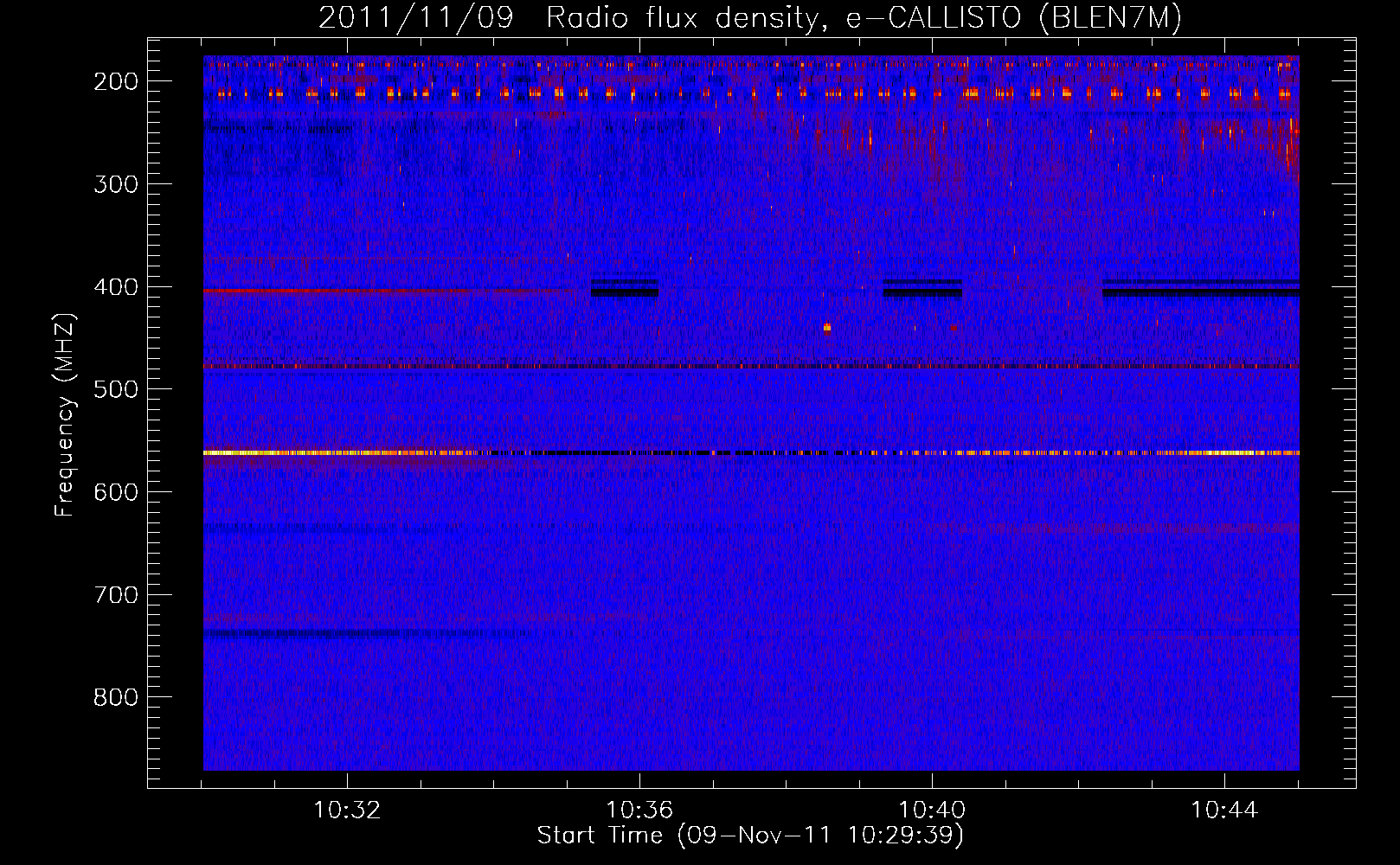Click the 200 frequency tick label
The height and width of the screenshot is (865, 1400).
point(116,81)
